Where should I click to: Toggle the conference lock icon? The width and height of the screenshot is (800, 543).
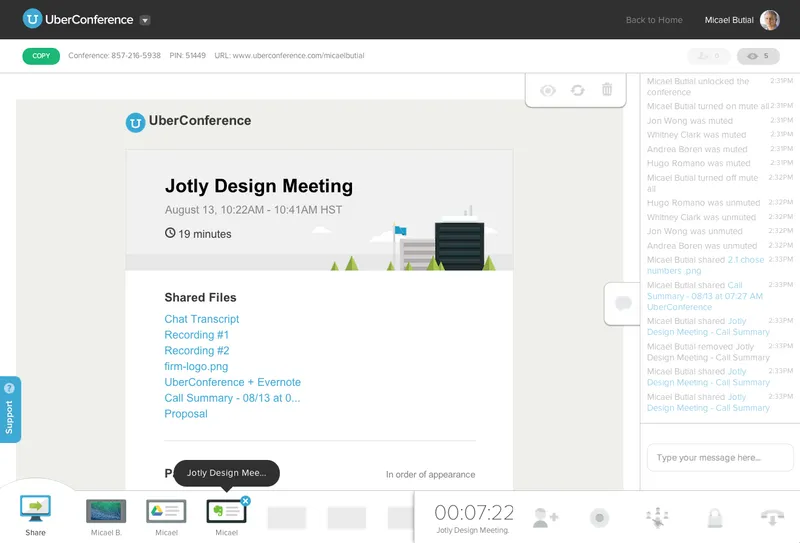click(x=715, y=517)
